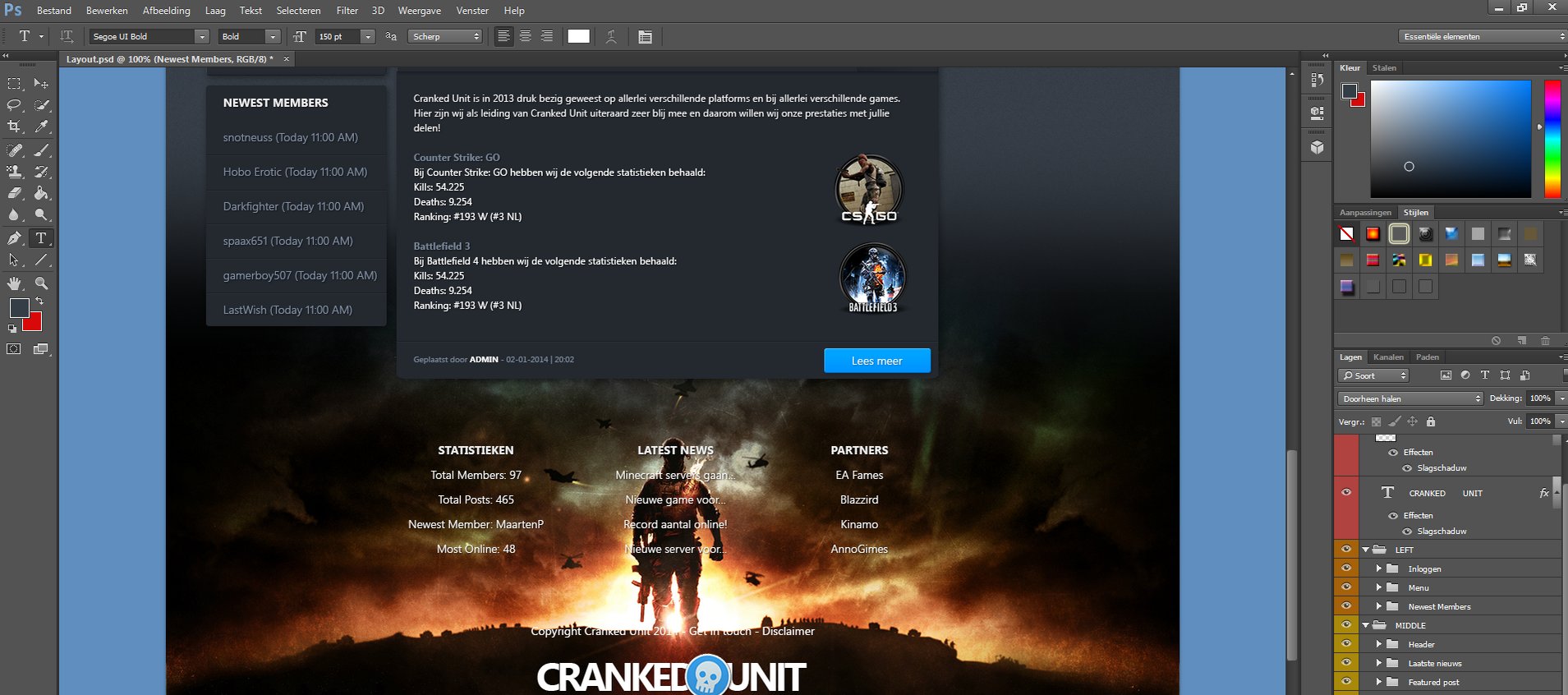Select the Move tool
Screen dimensions: 1568x695
click(41, 84)
